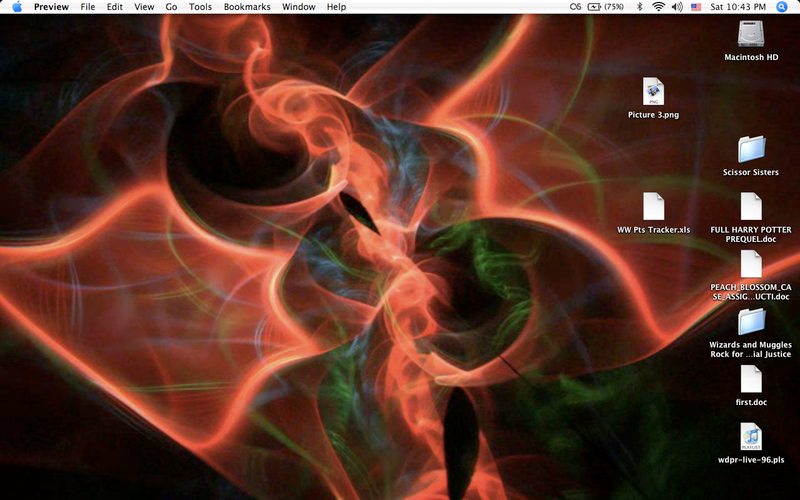The image size is (800, 500).
Task: Click the Sat 10:43 PM clock
Action: [738, 7]
